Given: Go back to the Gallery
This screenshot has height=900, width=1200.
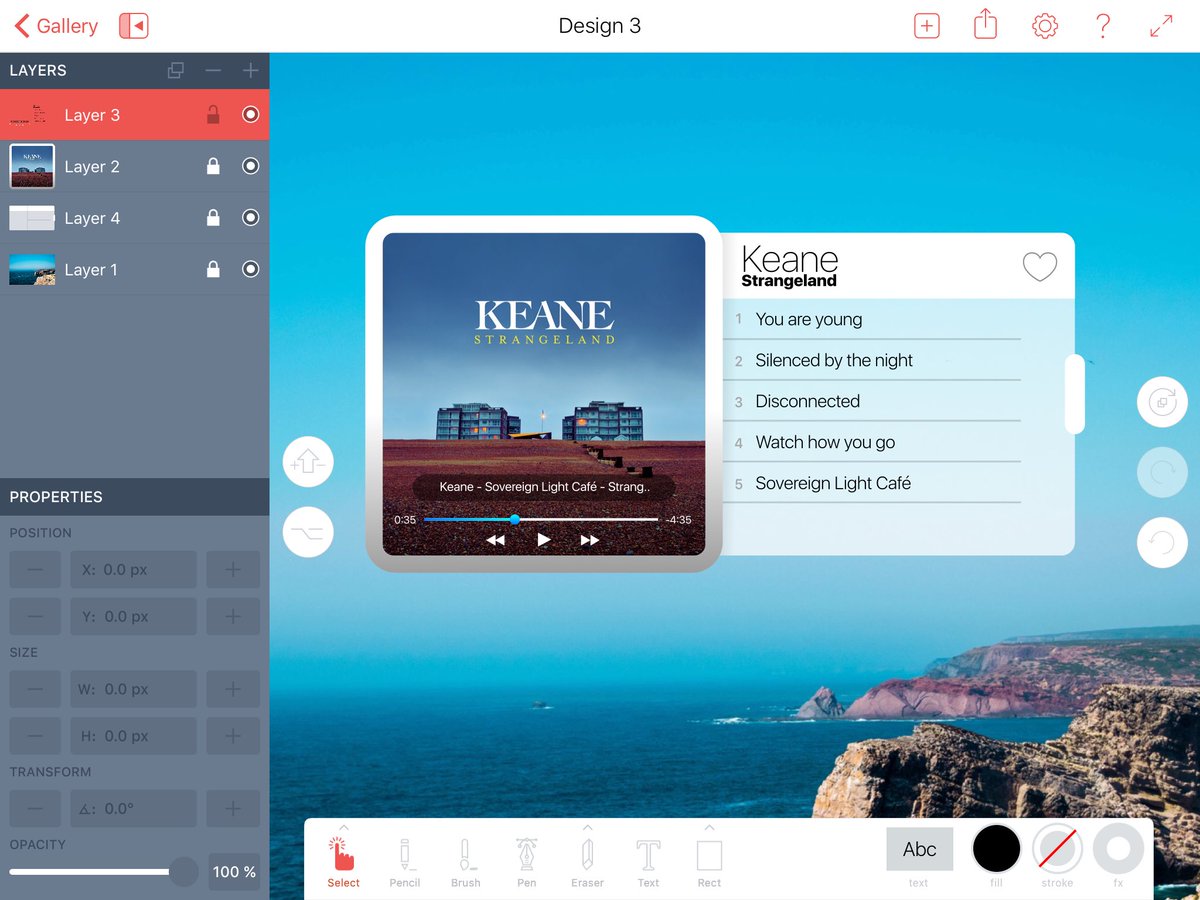Looking at the screenshot, I should [56, 26].
